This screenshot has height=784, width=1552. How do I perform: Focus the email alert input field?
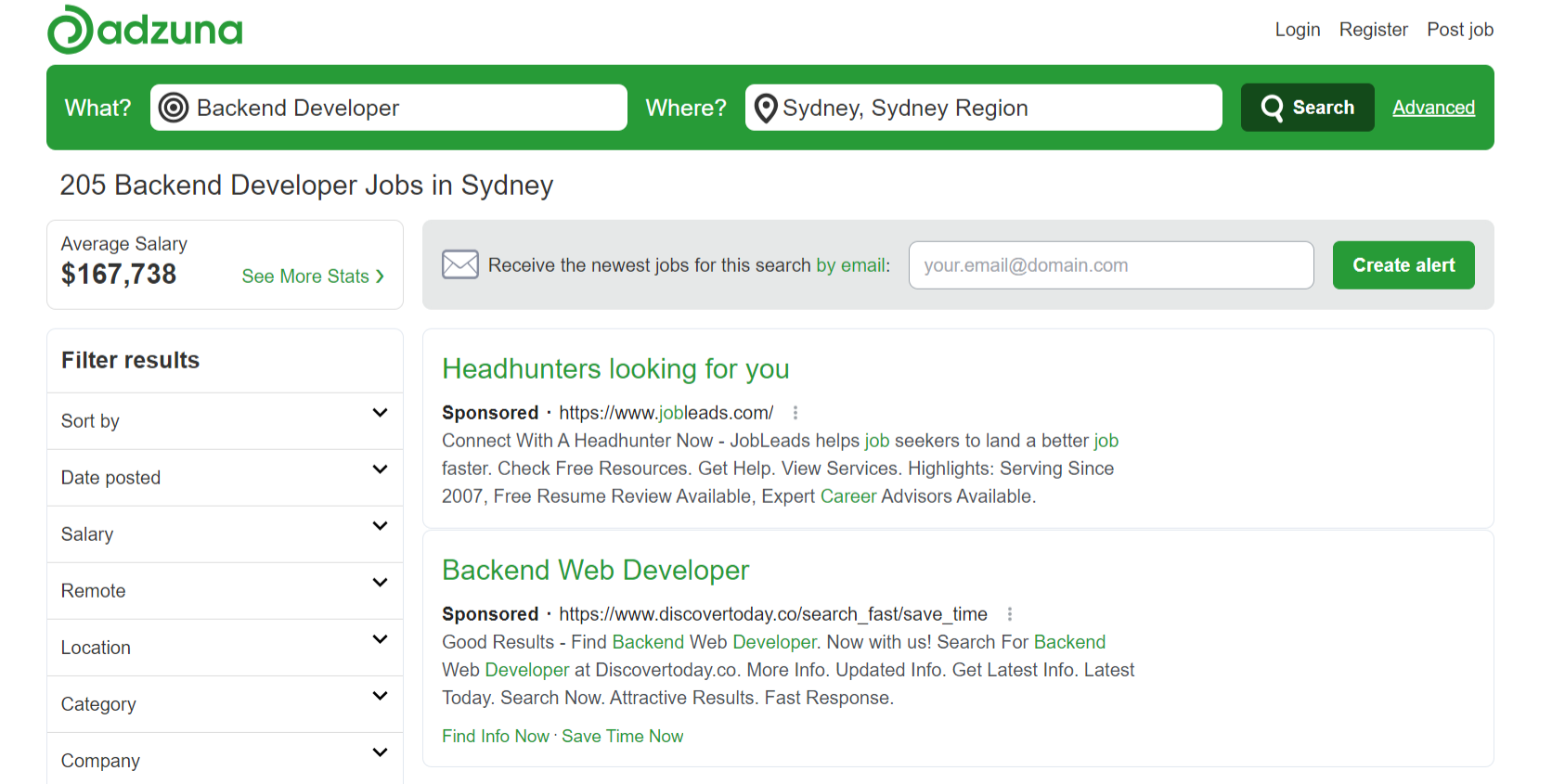click(1111, 265)
